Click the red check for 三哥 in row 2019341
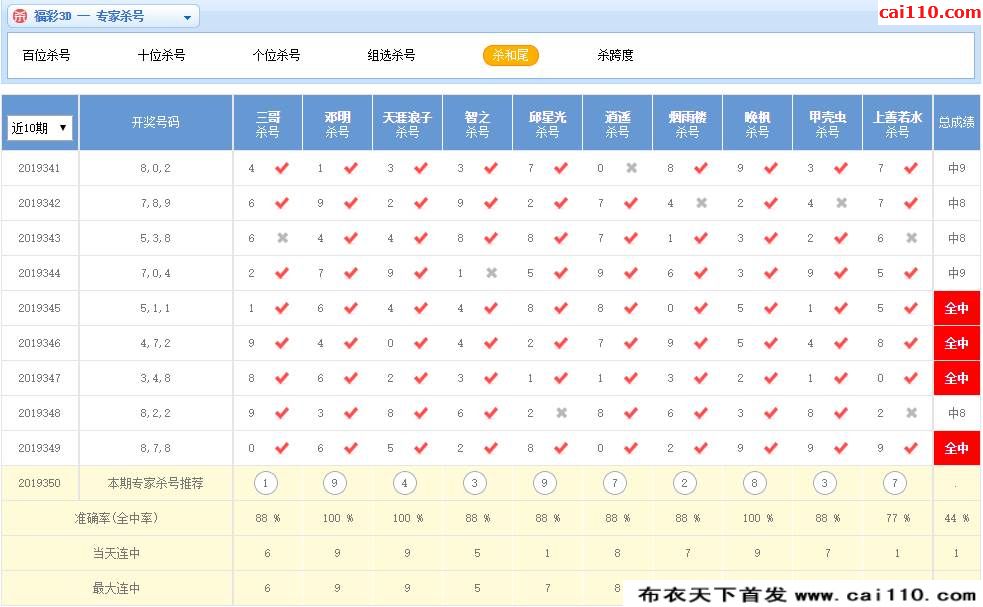 click(x=282, y=168)
